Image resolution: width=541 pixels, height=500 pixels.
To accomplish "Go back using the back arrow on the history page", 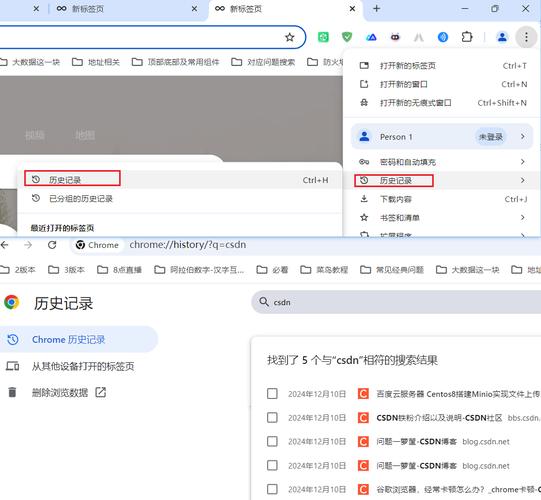I will (4, 245).
